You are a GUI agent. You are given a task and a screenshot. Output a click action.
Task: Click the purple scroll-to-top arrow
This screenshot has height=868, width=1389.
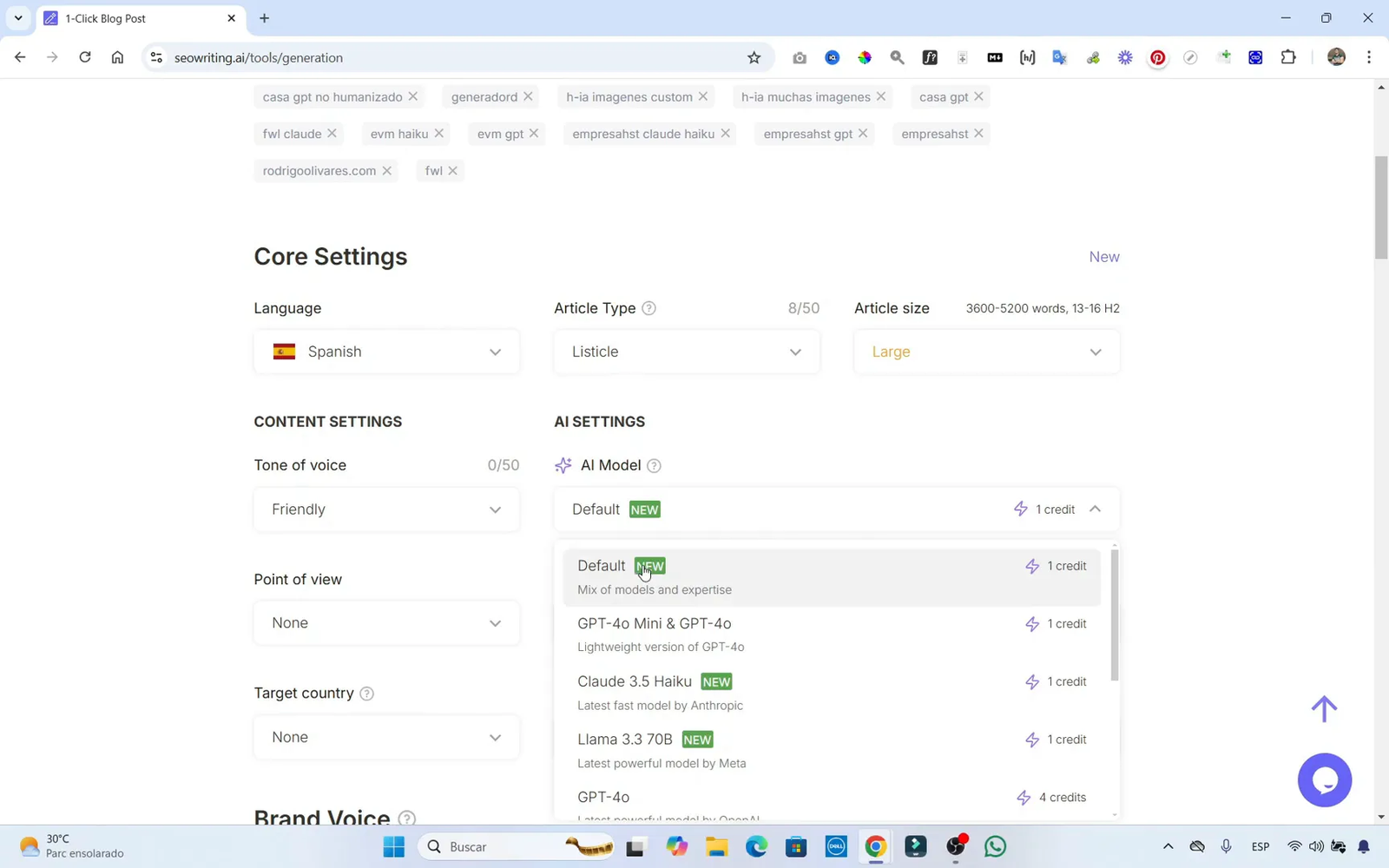pyautogui.click(x=1323, y=708)
